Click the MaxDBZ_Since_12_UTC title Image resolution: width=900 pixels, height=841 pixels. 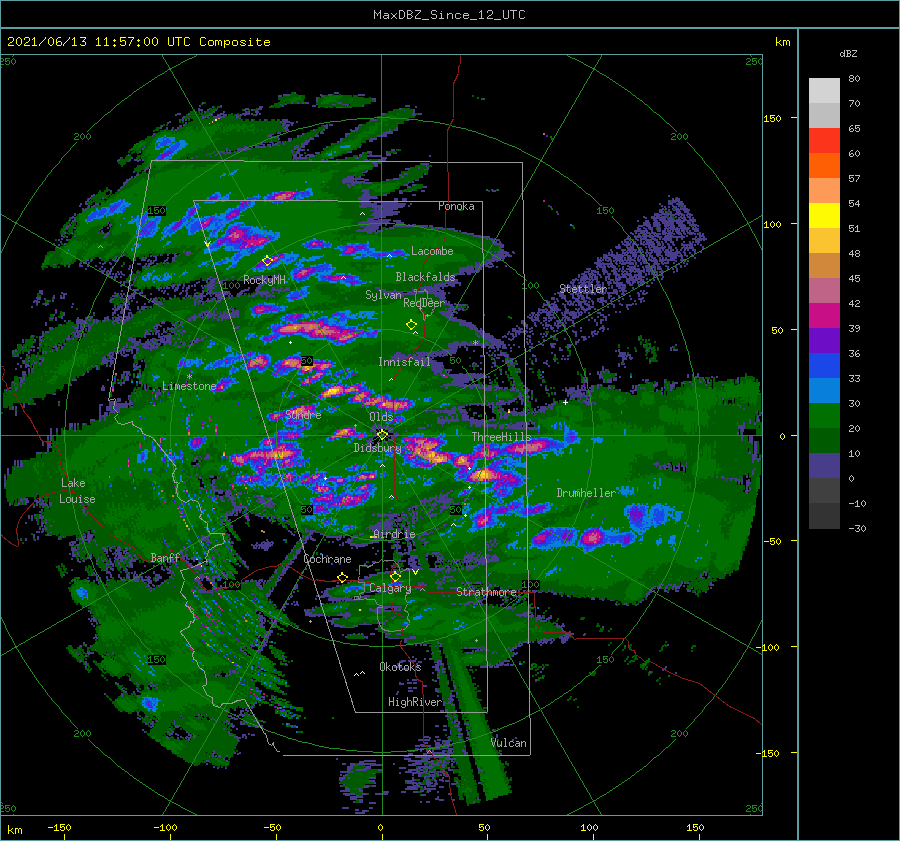click(x=449, y=15)
